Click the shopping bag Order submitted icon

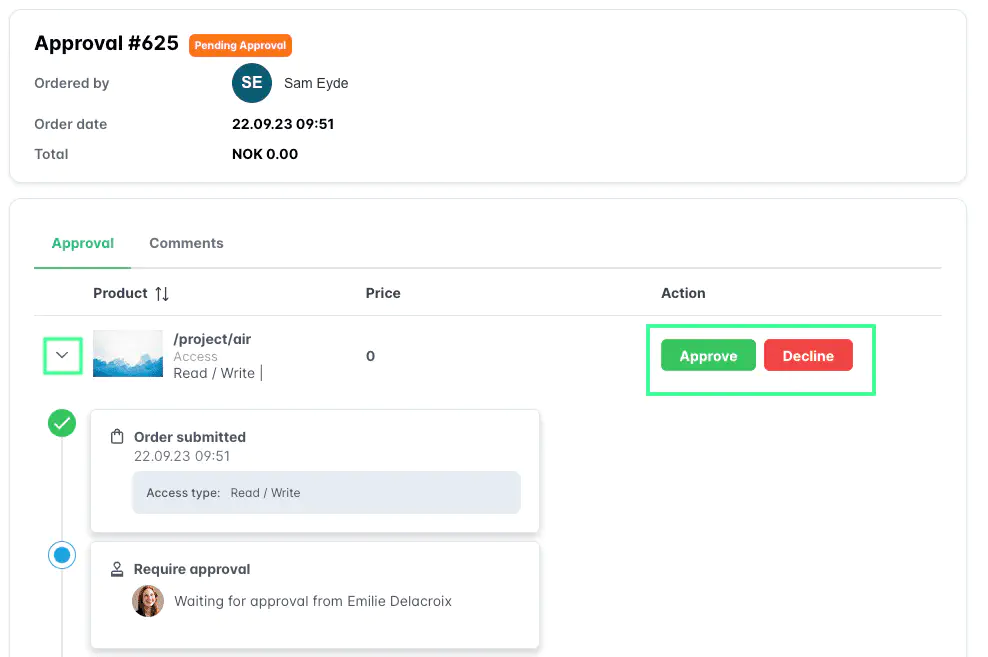117,437
